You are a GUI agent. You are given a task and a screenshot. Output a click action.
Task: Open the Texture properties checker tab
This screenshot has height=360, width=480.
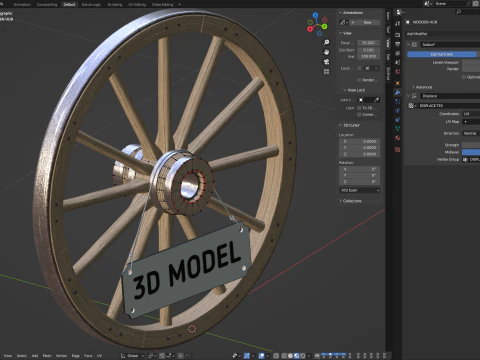397,150
